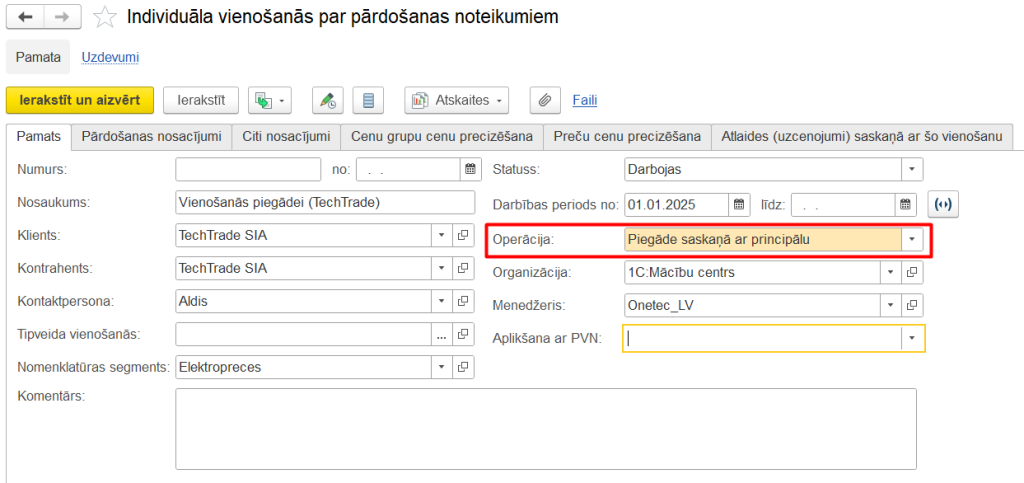Expand the Statuss dropdown
Image resolution: width=1024 pixels, height=483 pixels.
[911, 169]
